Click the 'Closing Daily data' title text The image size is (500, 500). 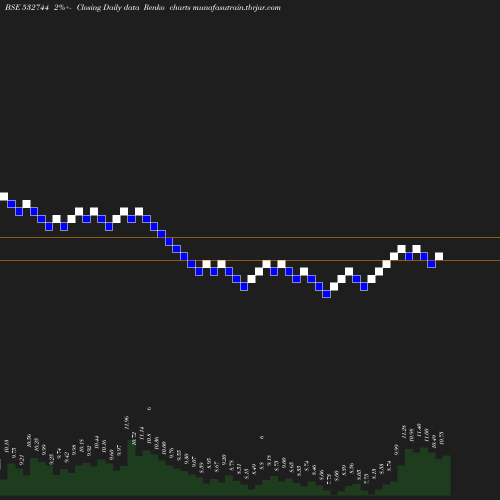tap(108, 8)
